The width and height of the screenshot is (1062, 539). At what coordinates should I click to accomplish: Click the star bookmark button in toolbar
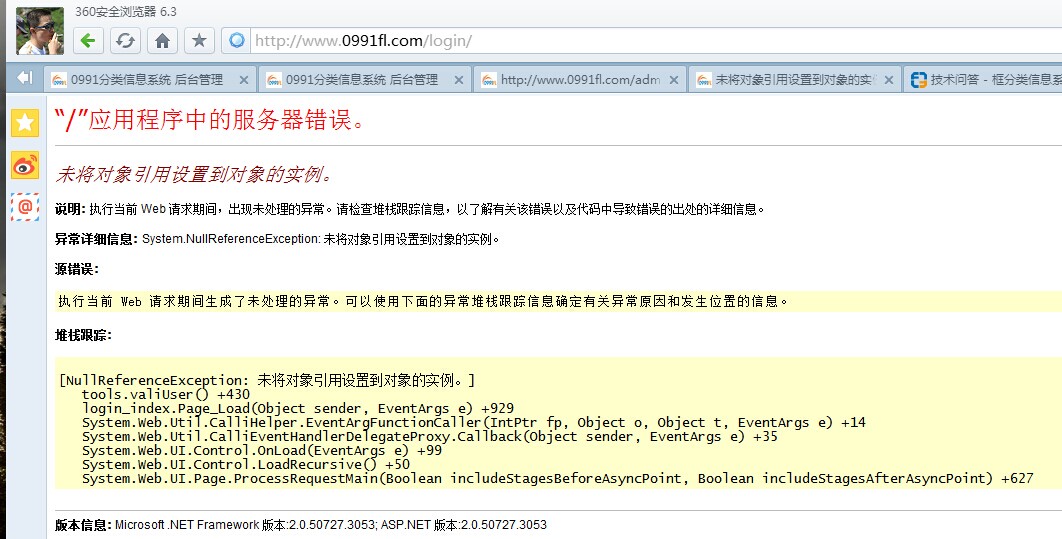coord(199,41)
